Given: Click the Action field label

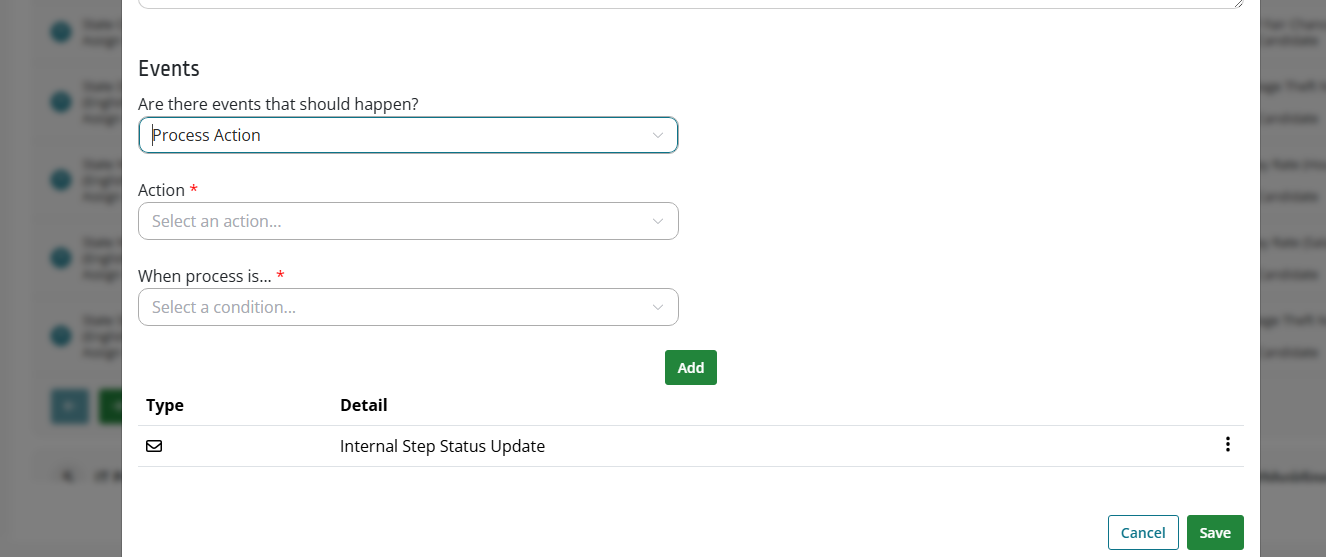Looking at the screenshot, I should click(x=161, y=190).
